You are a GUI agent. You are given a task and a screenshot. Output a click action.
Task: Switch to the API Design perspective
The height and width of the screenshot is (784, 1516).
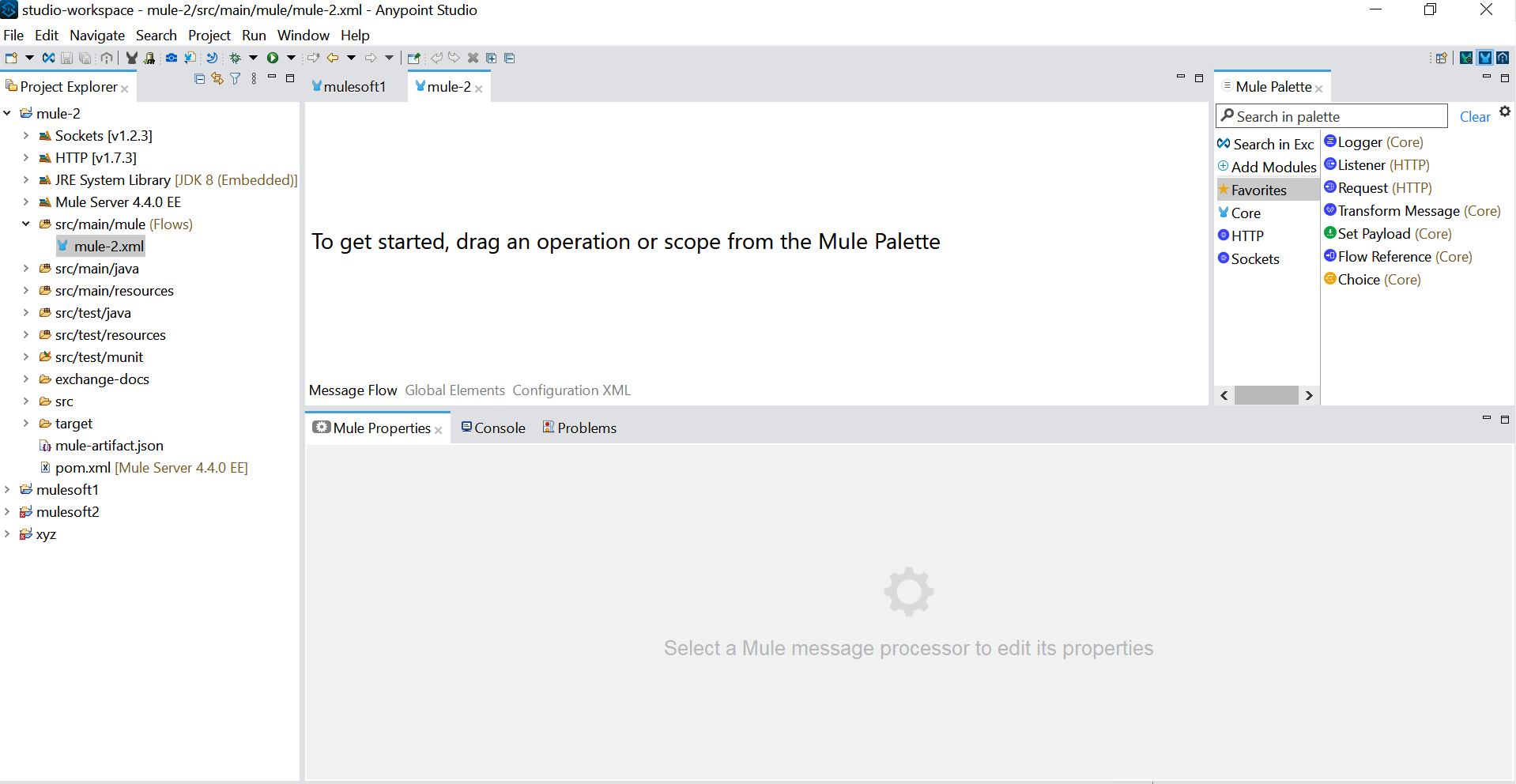(1503, 58)
